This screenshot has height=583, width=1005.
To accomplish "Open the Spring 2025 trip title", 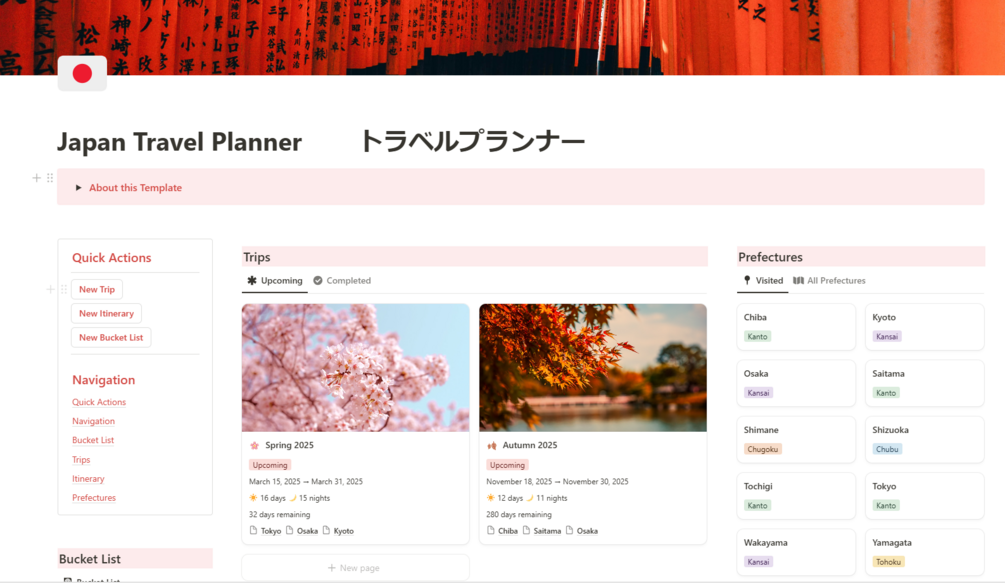I will point(289,445).
